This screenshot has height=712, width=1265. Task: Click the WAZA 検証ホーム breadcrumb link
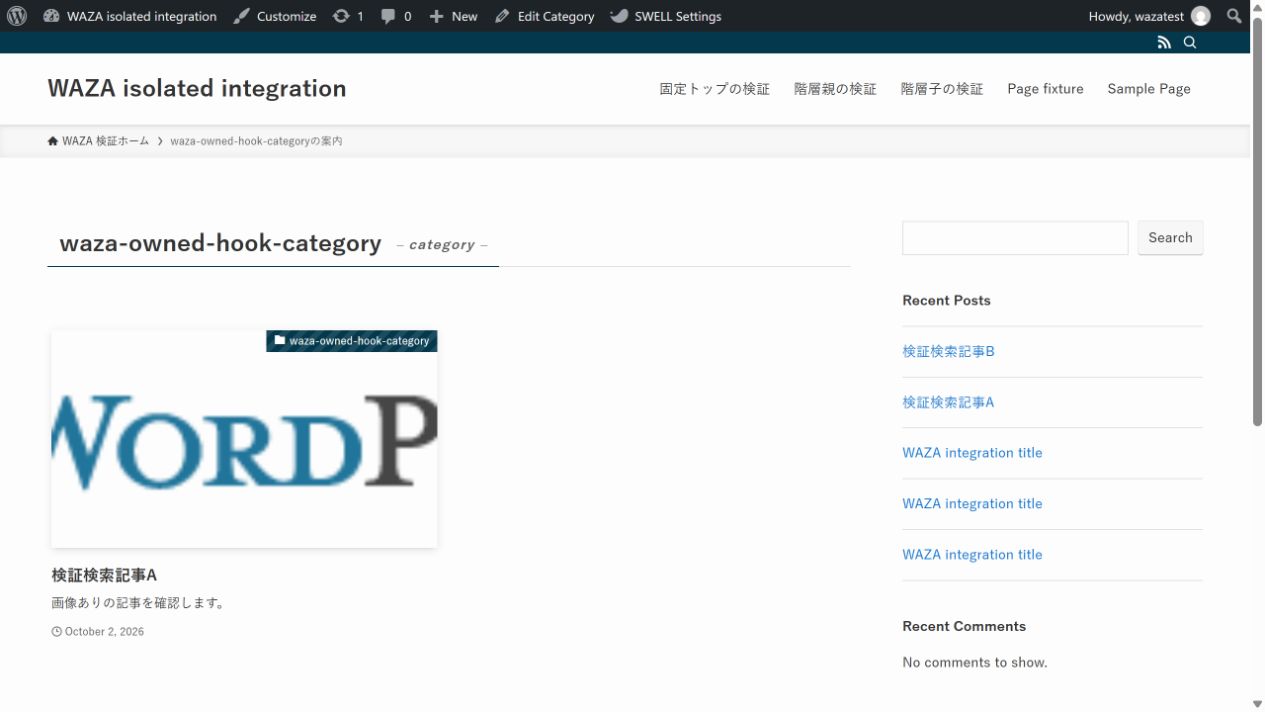[x=105, y=141]
